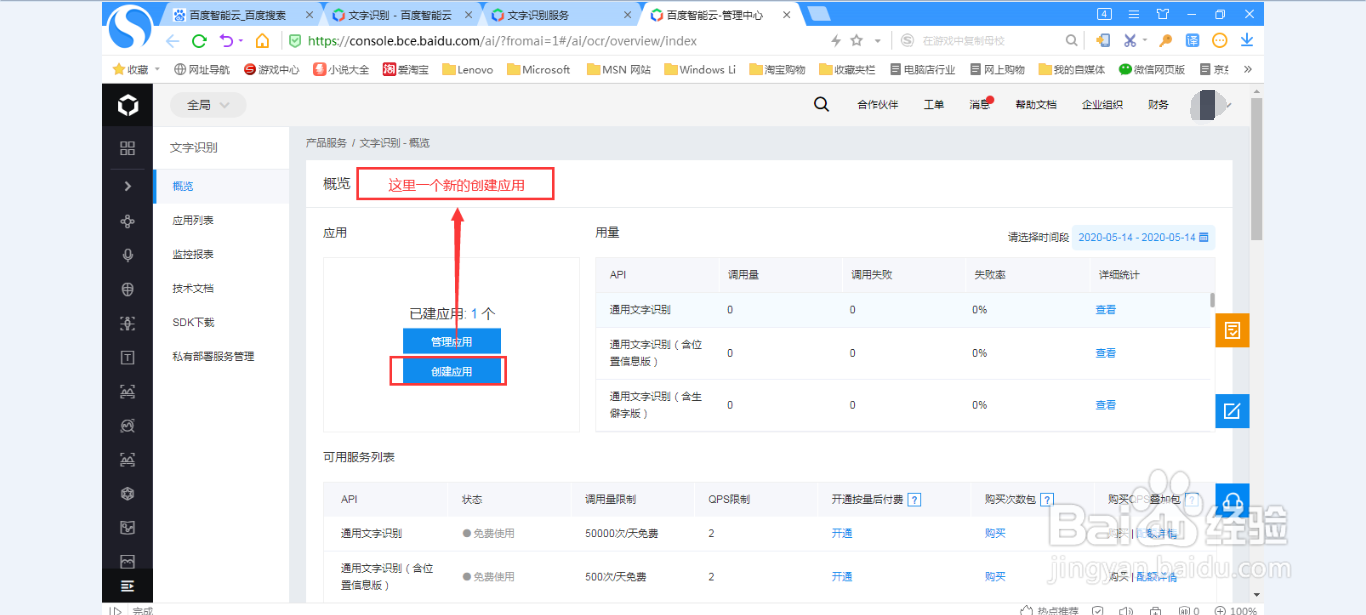Click the headset customer service icon
The width and height of the screenshot is (1366, 615).
tap(1232, 500)
